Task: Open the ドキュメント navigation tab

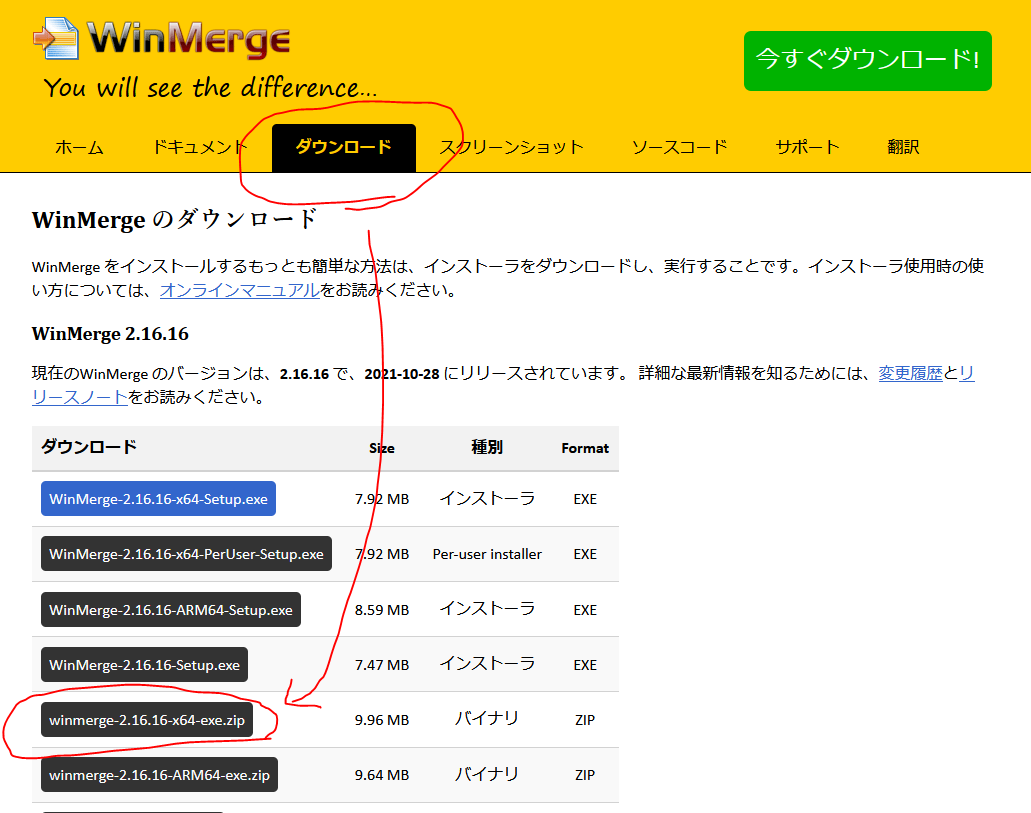Action: pos(200,147)
